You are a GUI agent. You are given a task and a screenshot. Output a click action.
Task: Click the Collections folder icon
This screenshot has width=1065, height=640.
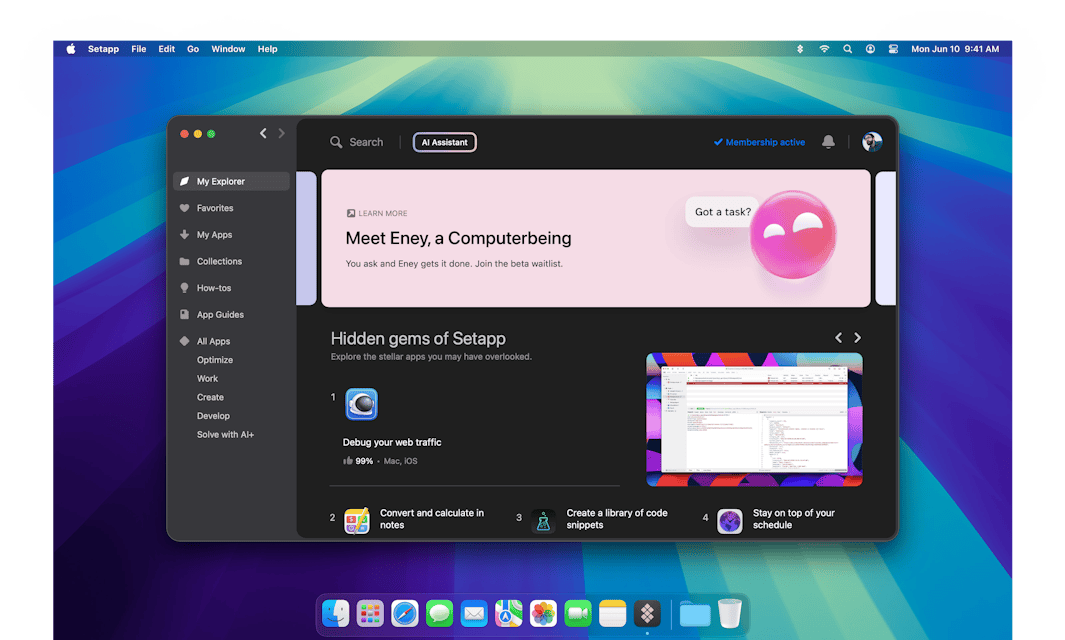click(184, 261)
